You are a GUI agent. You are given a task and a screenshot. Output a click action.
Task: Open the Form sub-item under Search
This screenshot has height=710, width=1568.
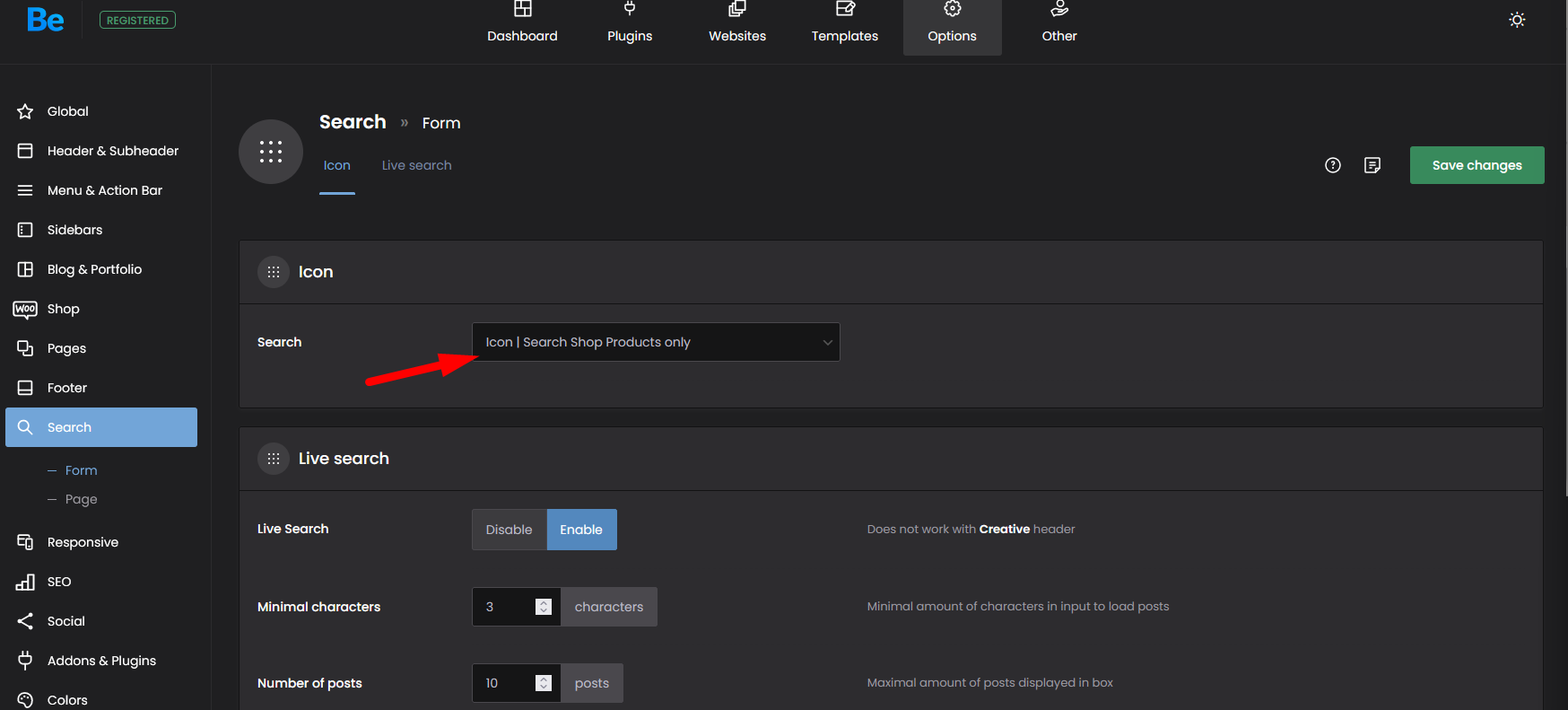(81, 470)
